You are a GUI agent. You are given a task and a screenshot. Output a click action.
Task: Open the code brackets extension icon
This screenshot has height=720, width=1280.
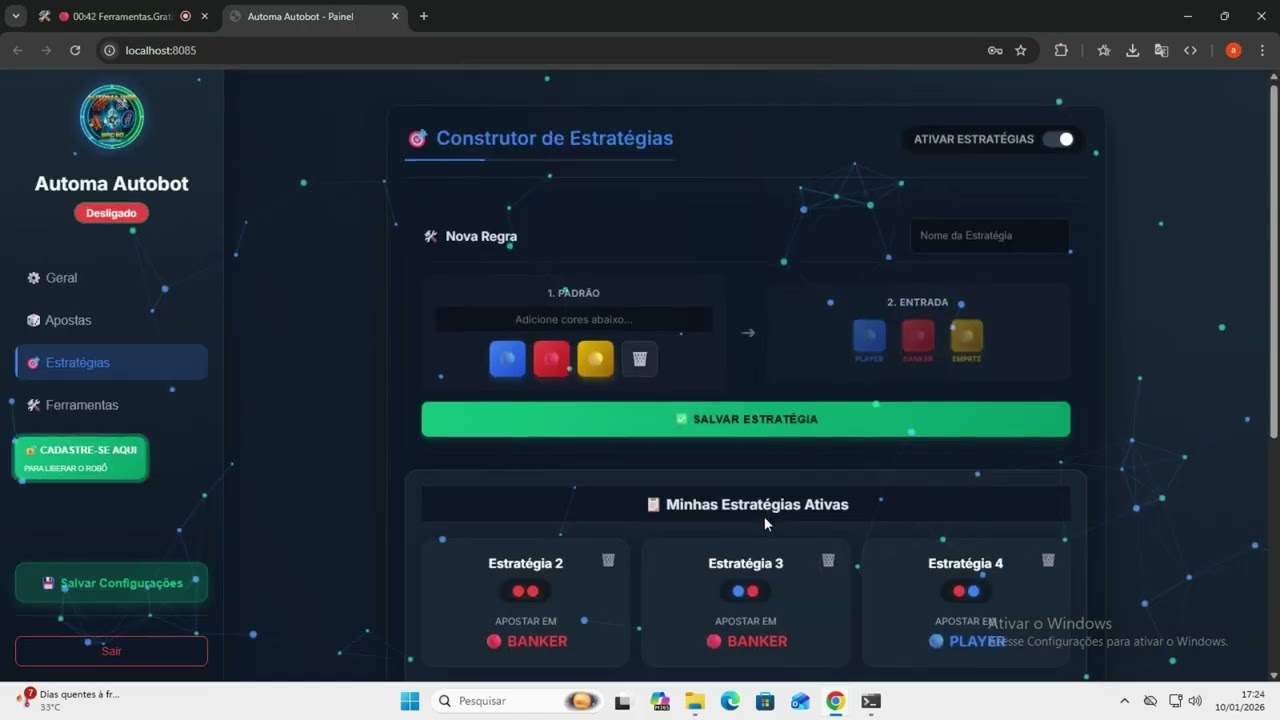(1190, 50)
